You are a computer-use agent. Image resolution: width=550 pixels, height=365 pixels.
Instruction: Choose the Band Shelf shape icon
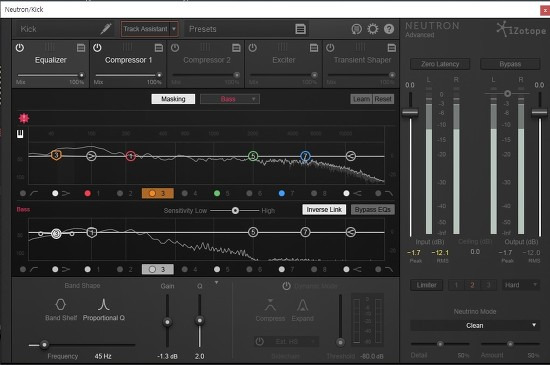(61, 304)
